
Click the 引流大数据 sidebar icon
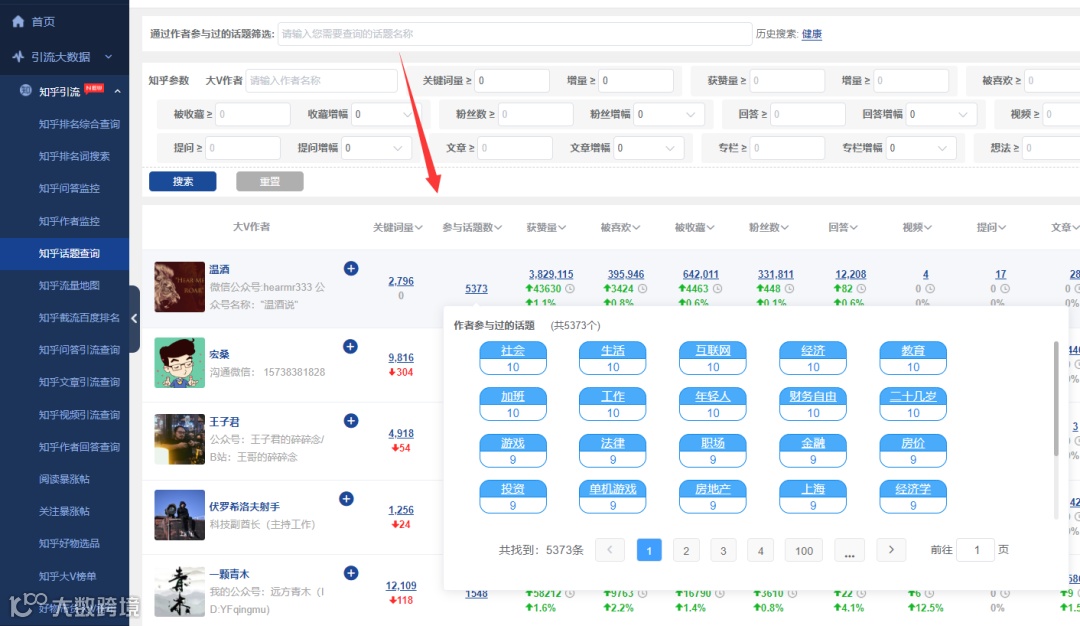pos(19,56)
